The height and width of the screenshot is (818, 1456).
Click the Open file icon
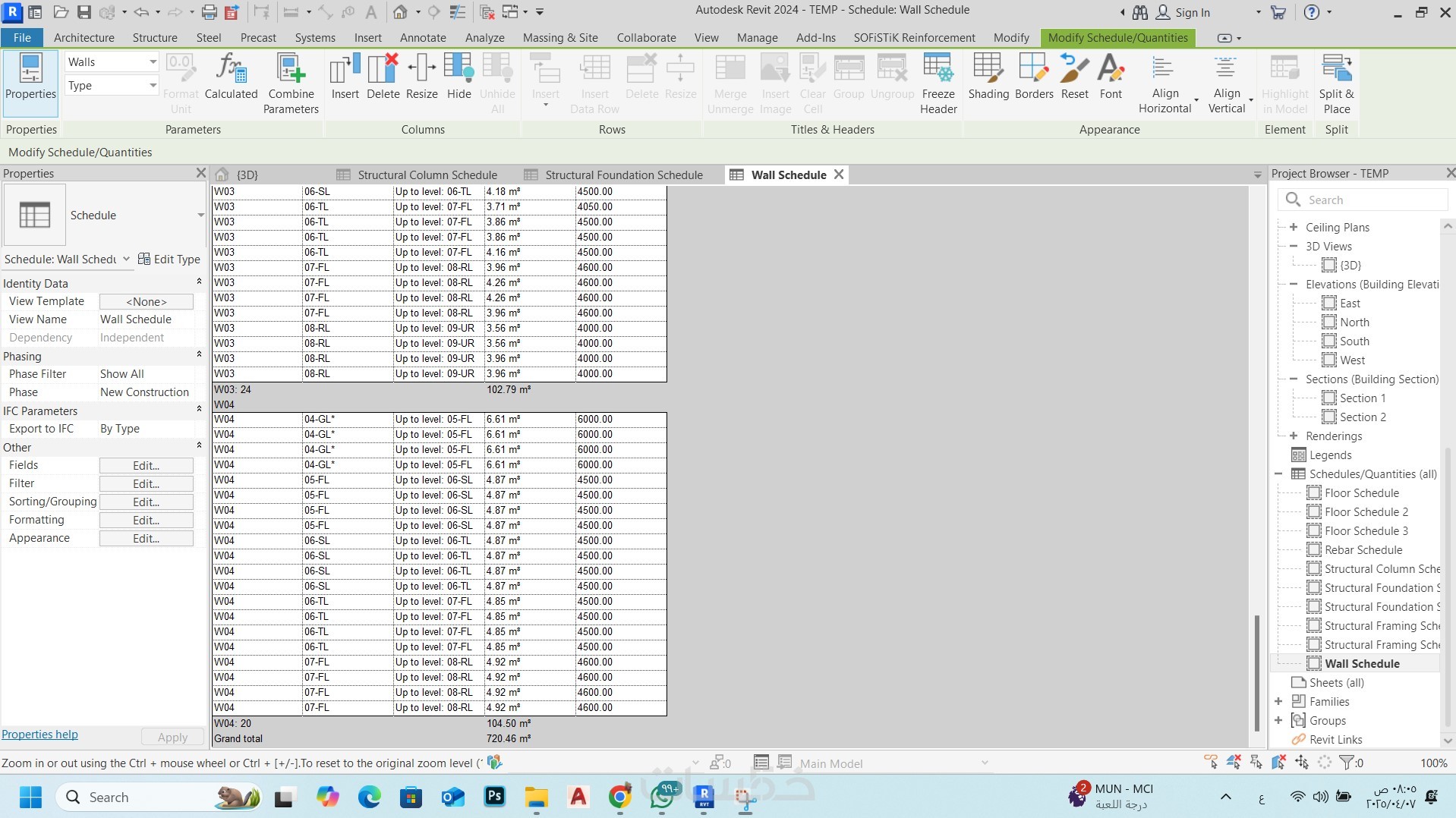tap(61, 12)
